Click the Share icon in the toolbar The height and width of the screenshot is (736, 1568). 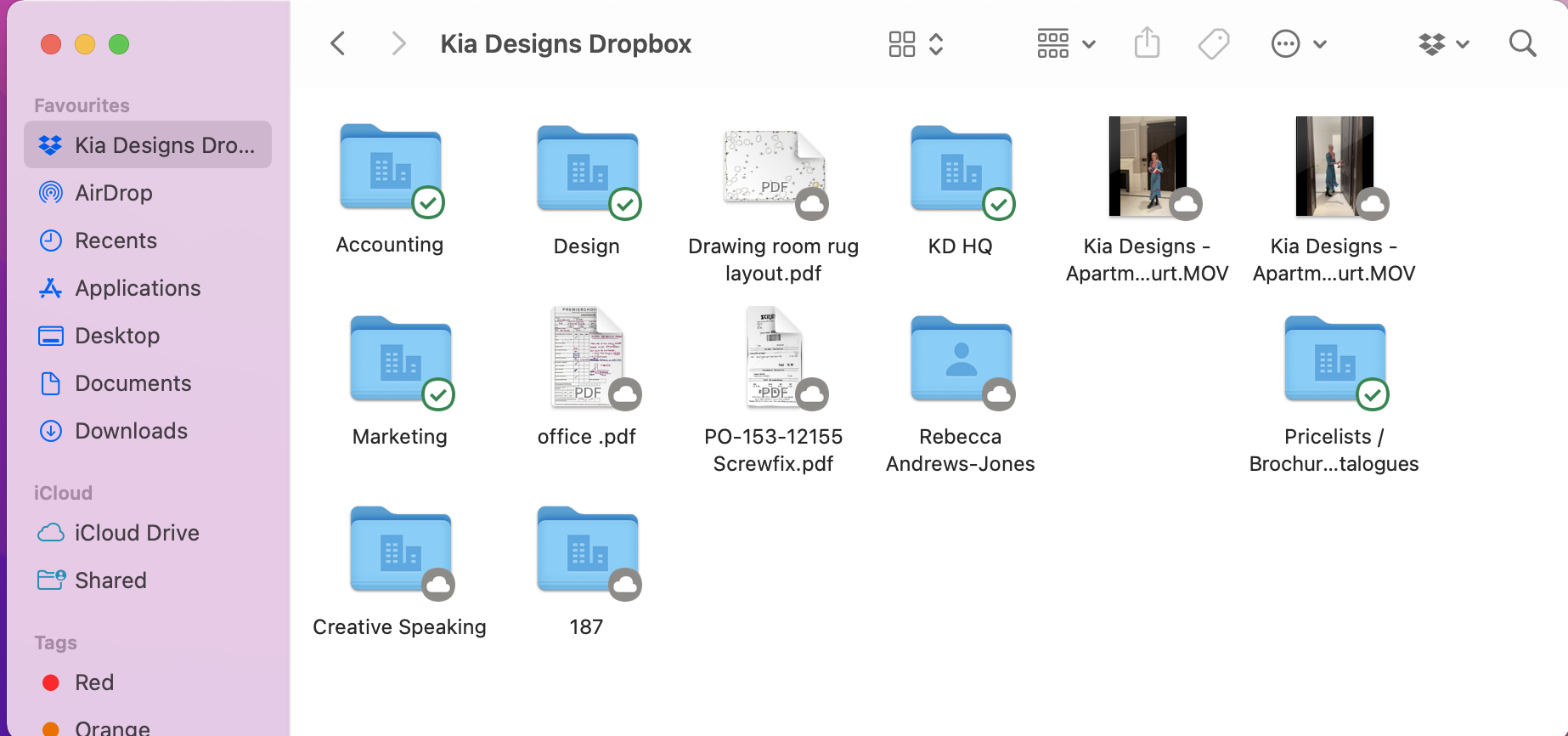tap(1147, 43)
